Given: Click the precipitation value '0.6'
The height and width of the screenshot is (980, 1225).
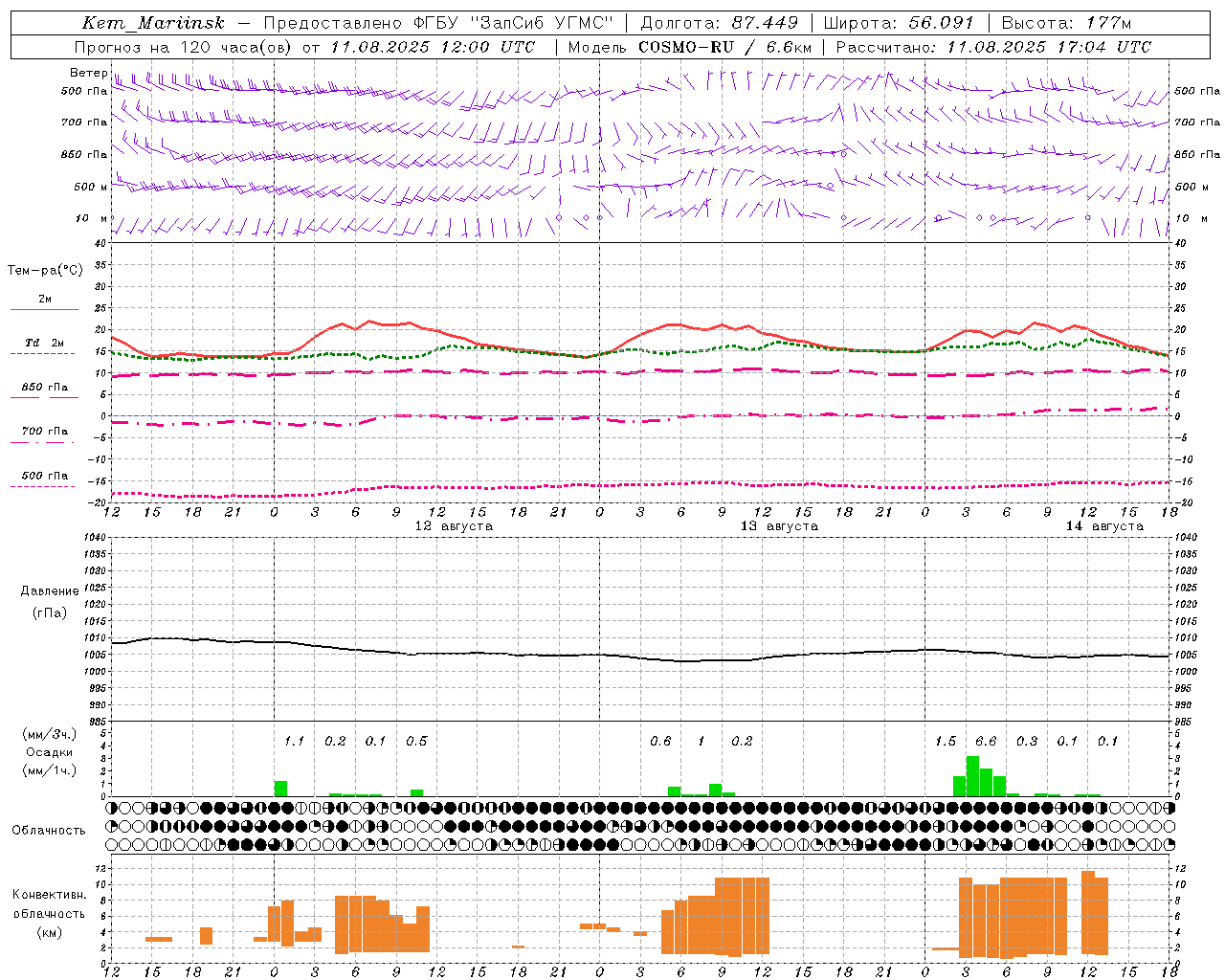Looking at the screenshot, I should [x=660, y=742].
